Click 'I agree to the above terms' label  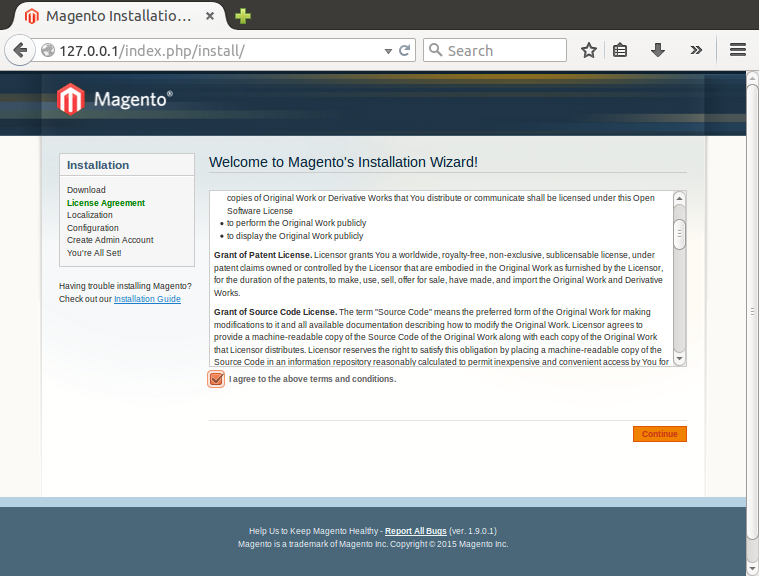312,379
